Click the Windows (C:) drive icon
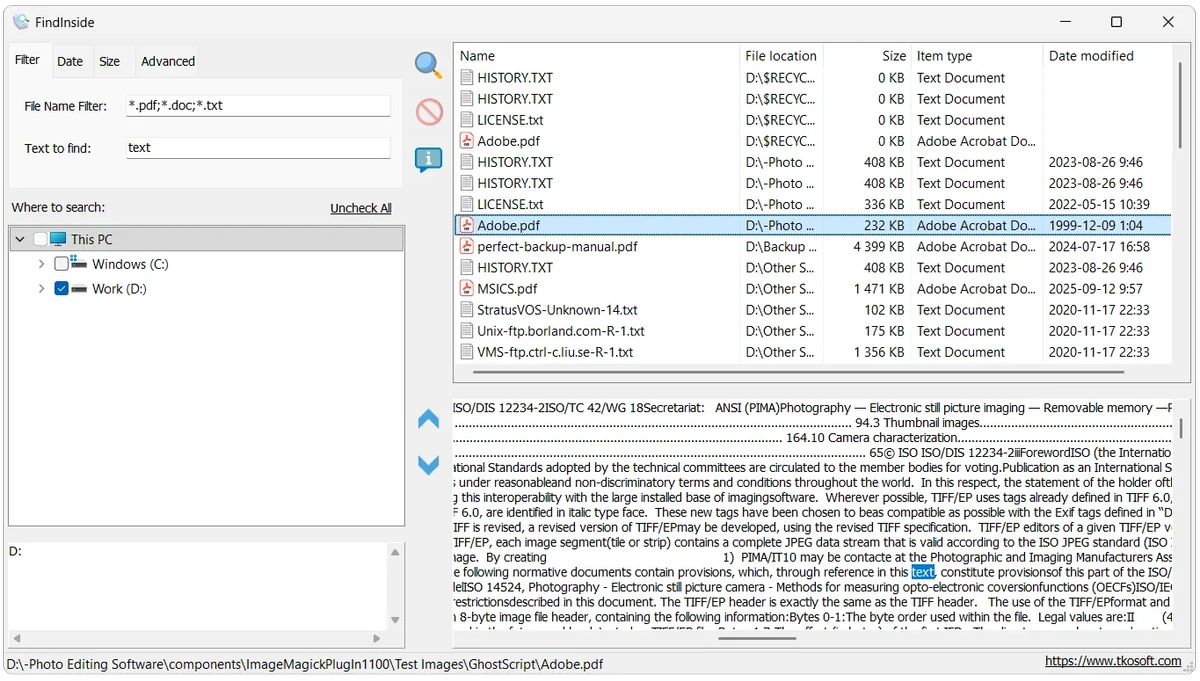1200x681 pixels. tap(79, 264)
